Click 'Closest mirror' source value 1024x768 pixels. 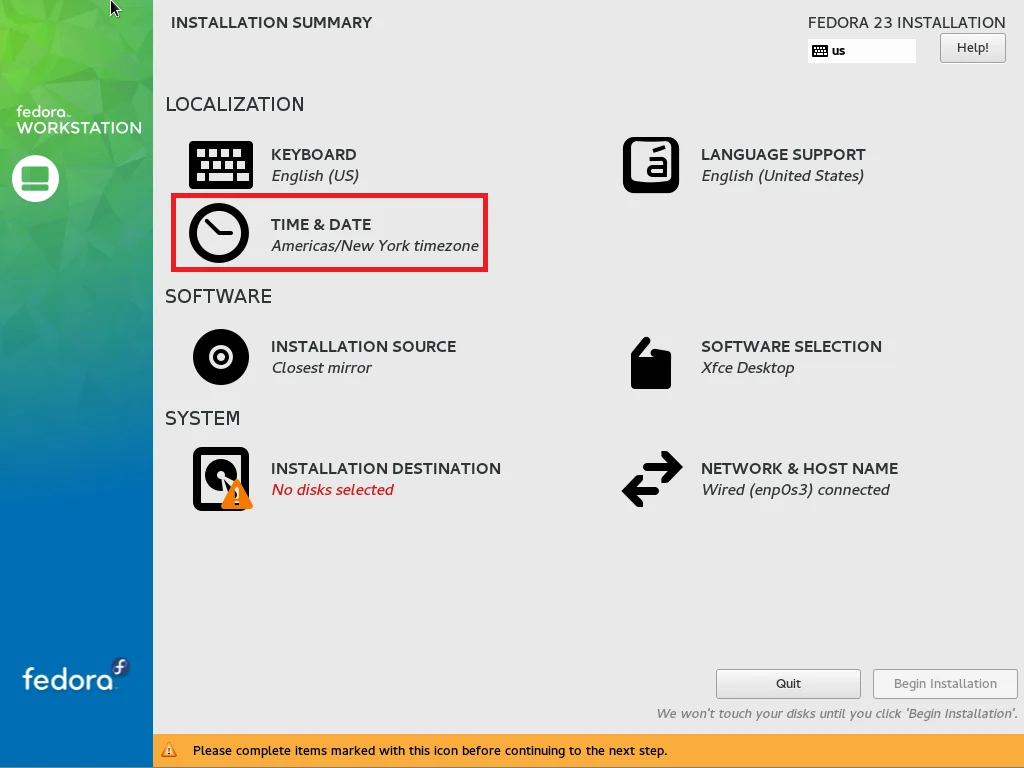tap(321, 368)
